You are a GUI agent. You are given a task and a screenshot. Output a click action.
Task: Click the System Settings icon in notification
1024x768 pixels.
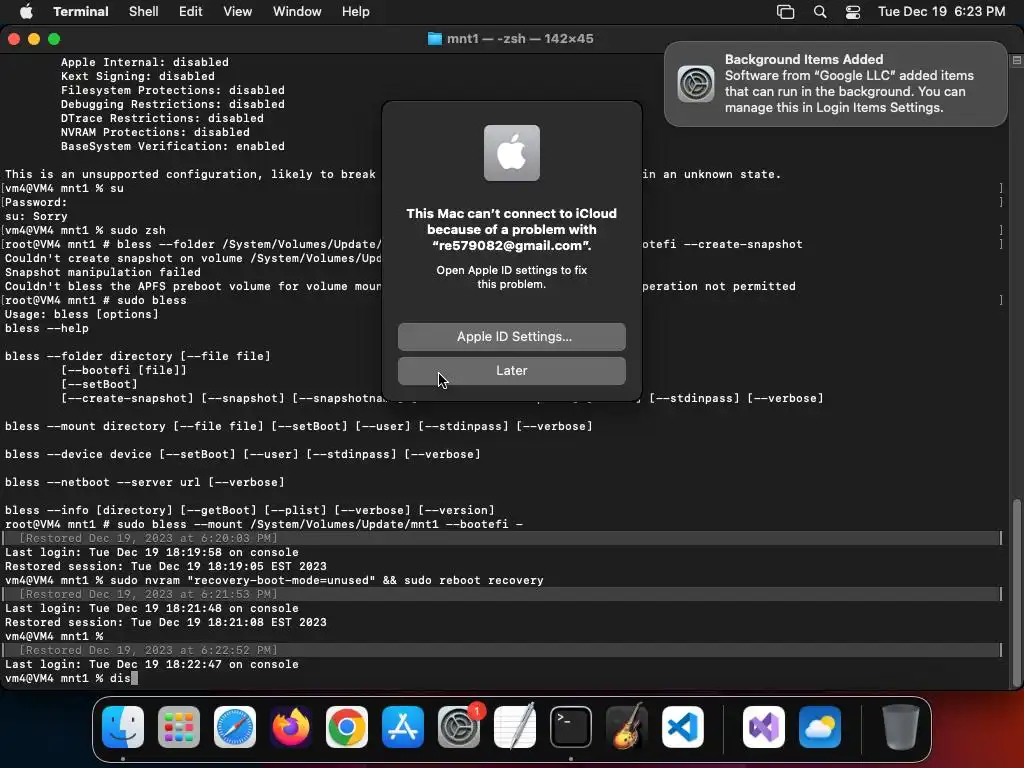(696, 84)
